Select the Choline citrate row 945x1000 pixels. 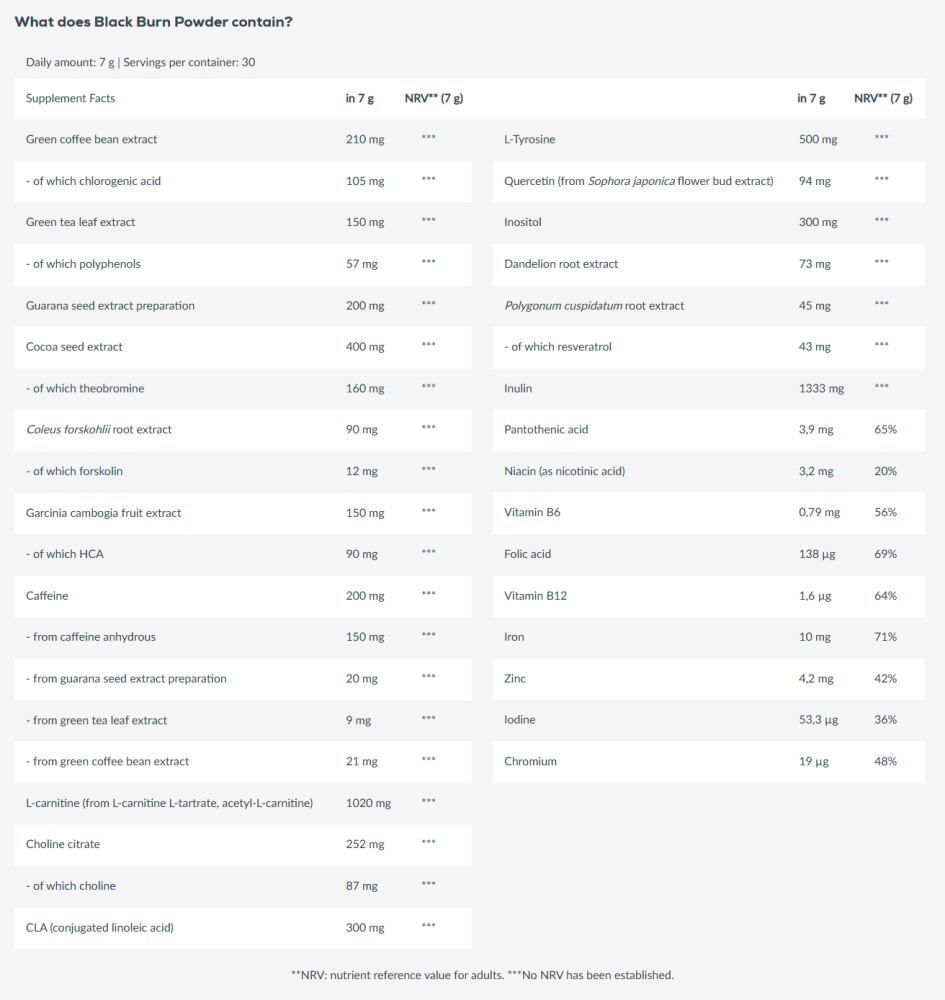(243, 844)
